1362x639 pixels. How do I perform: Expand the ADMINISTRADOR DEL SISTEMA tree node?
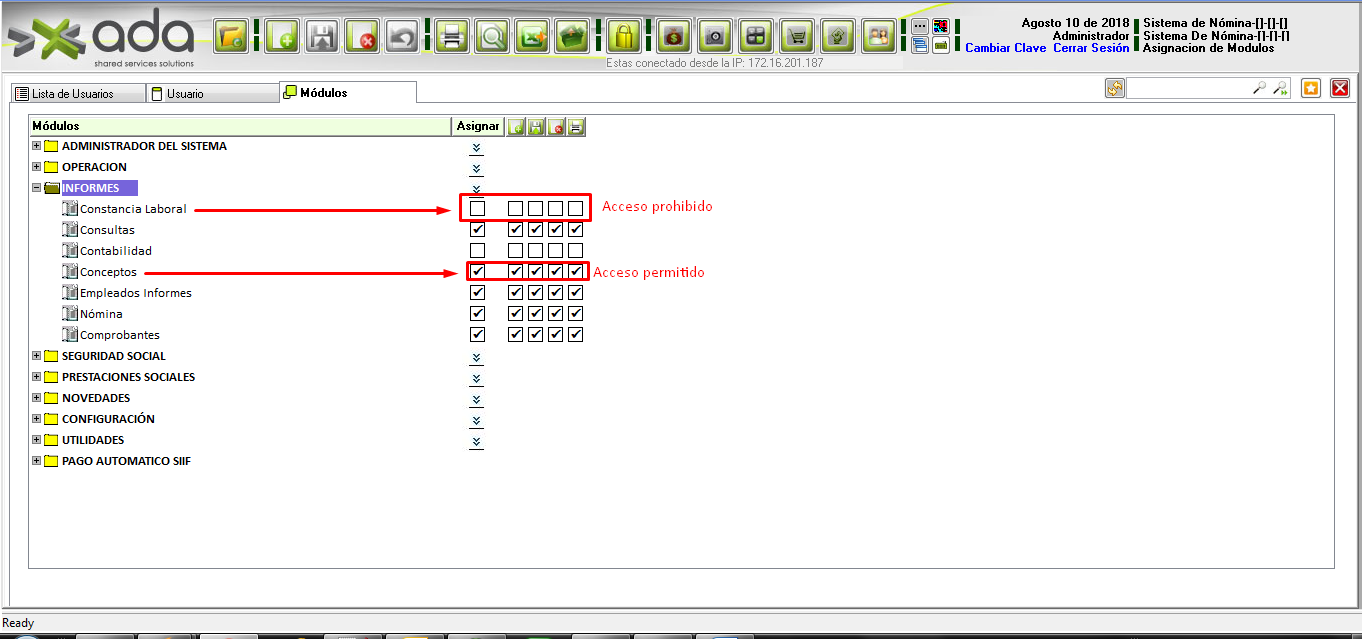(37, 146)
